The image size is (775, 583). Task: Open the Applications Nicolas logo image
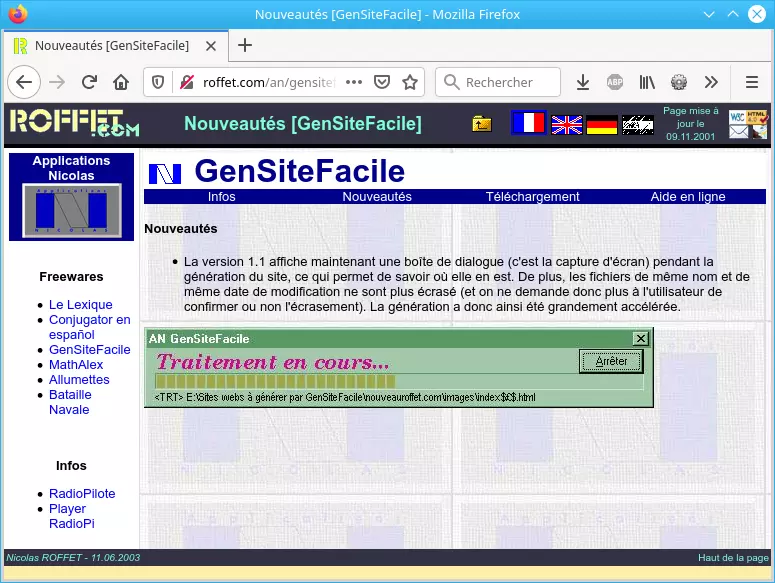pyautogui.click(x=72, y=211)
